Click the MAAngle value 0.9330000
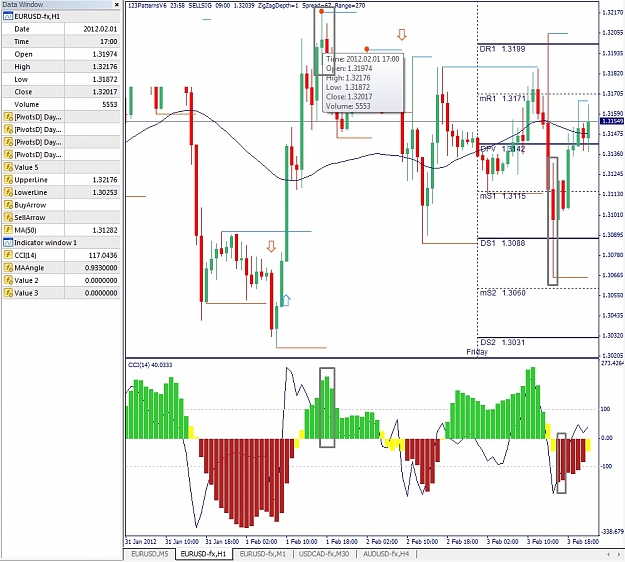 [x=101, y=268]
